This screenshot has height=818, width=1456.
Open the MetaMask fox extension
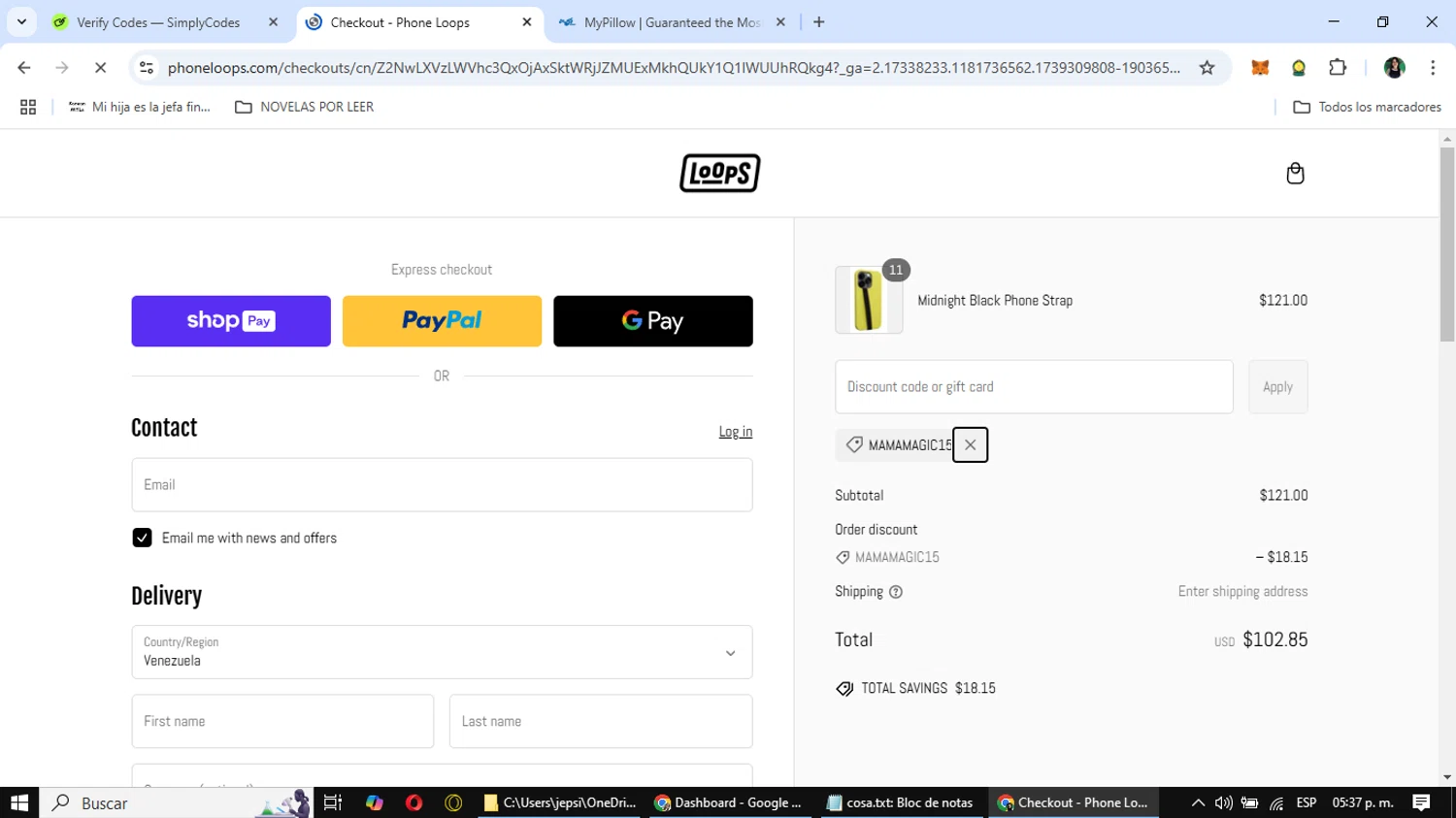1260,68
